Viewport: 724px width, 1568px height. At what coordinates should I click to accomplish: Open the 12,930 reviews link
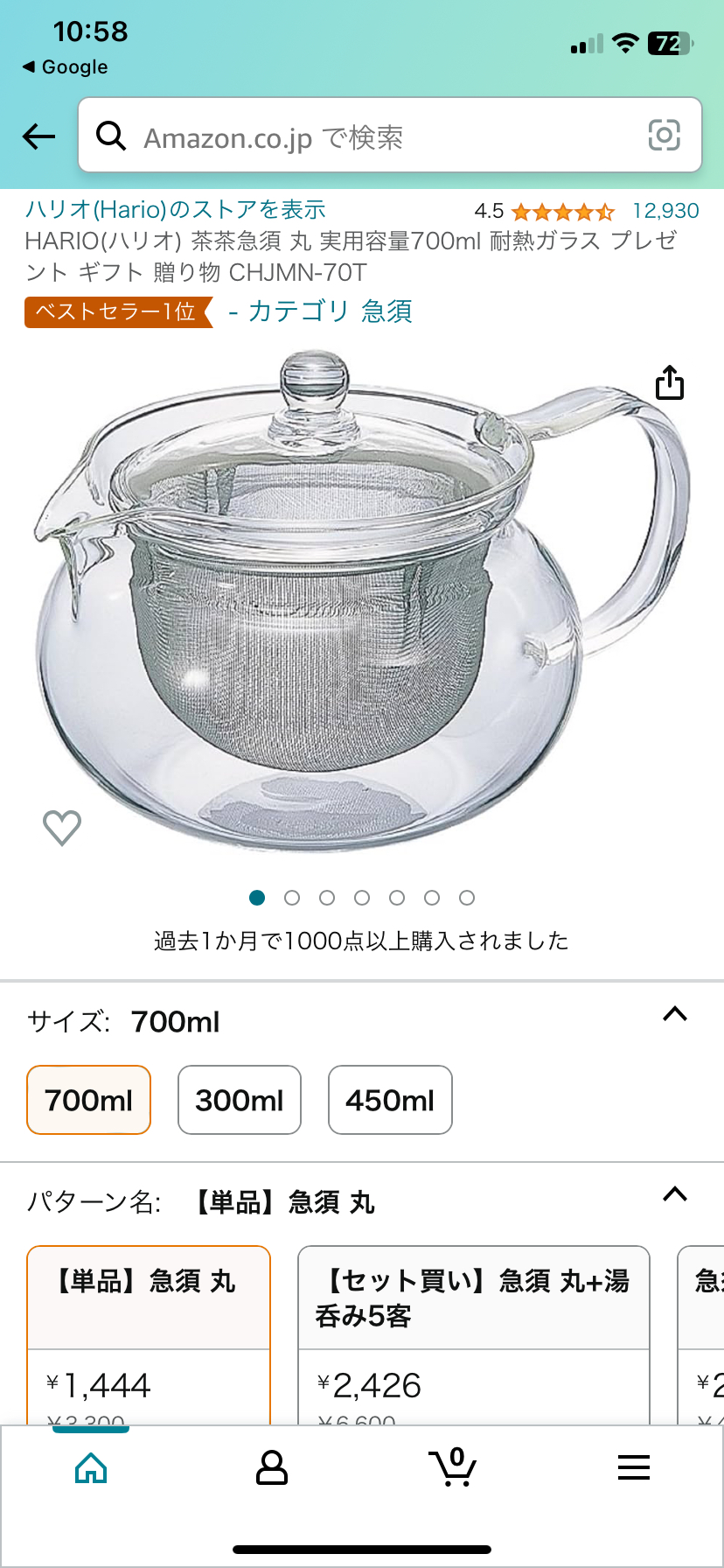pyautogui.click(x=665, y=211)
